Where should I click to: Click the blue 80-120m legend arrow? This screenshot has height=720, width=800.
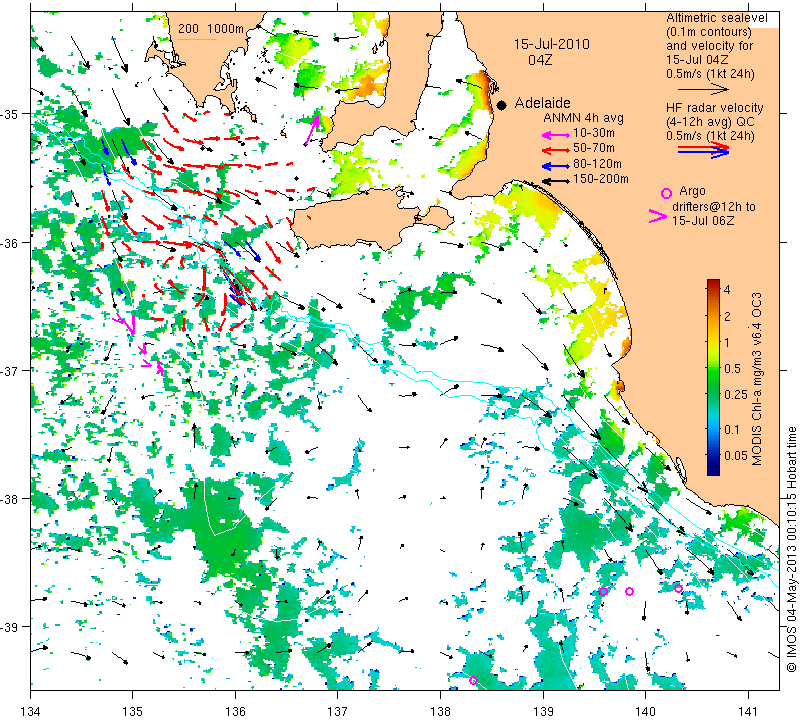pos(555,166)
